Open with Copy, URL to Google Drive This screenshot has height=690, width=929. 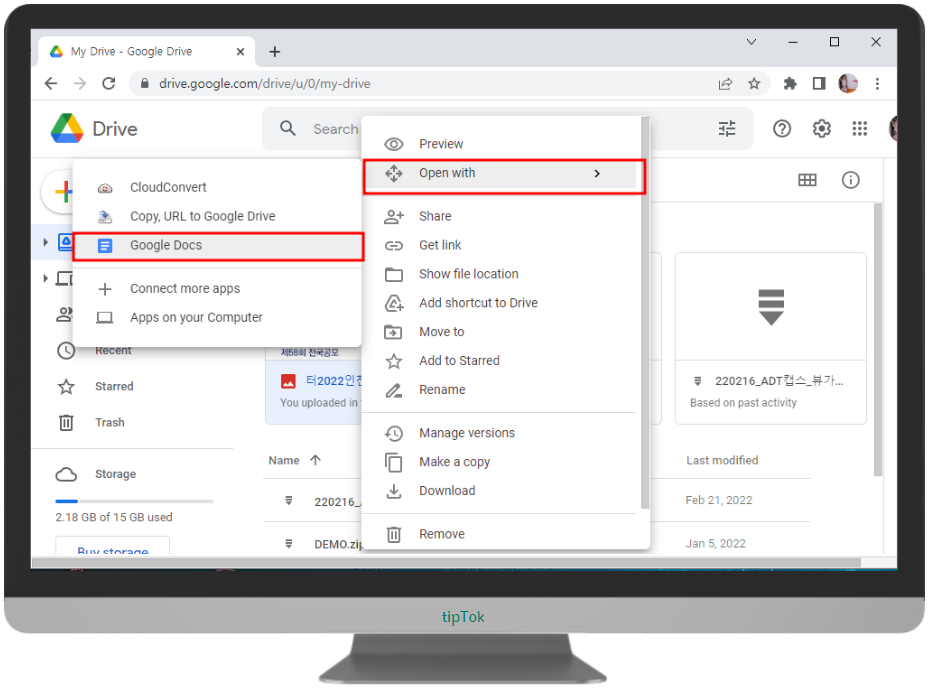(x=217, y=217)
